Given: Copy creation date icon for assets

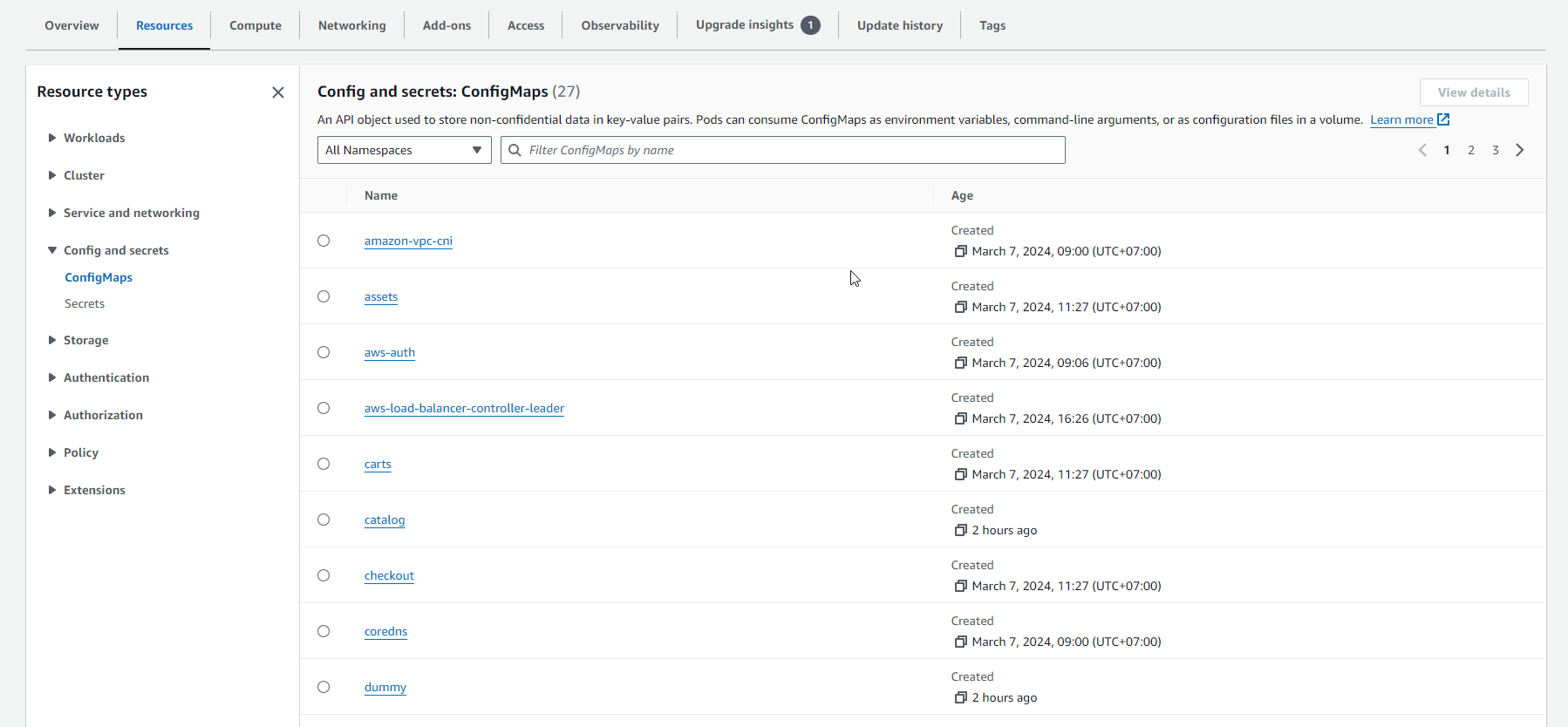Looking at the screenshot, I should (x=960, y=307).
